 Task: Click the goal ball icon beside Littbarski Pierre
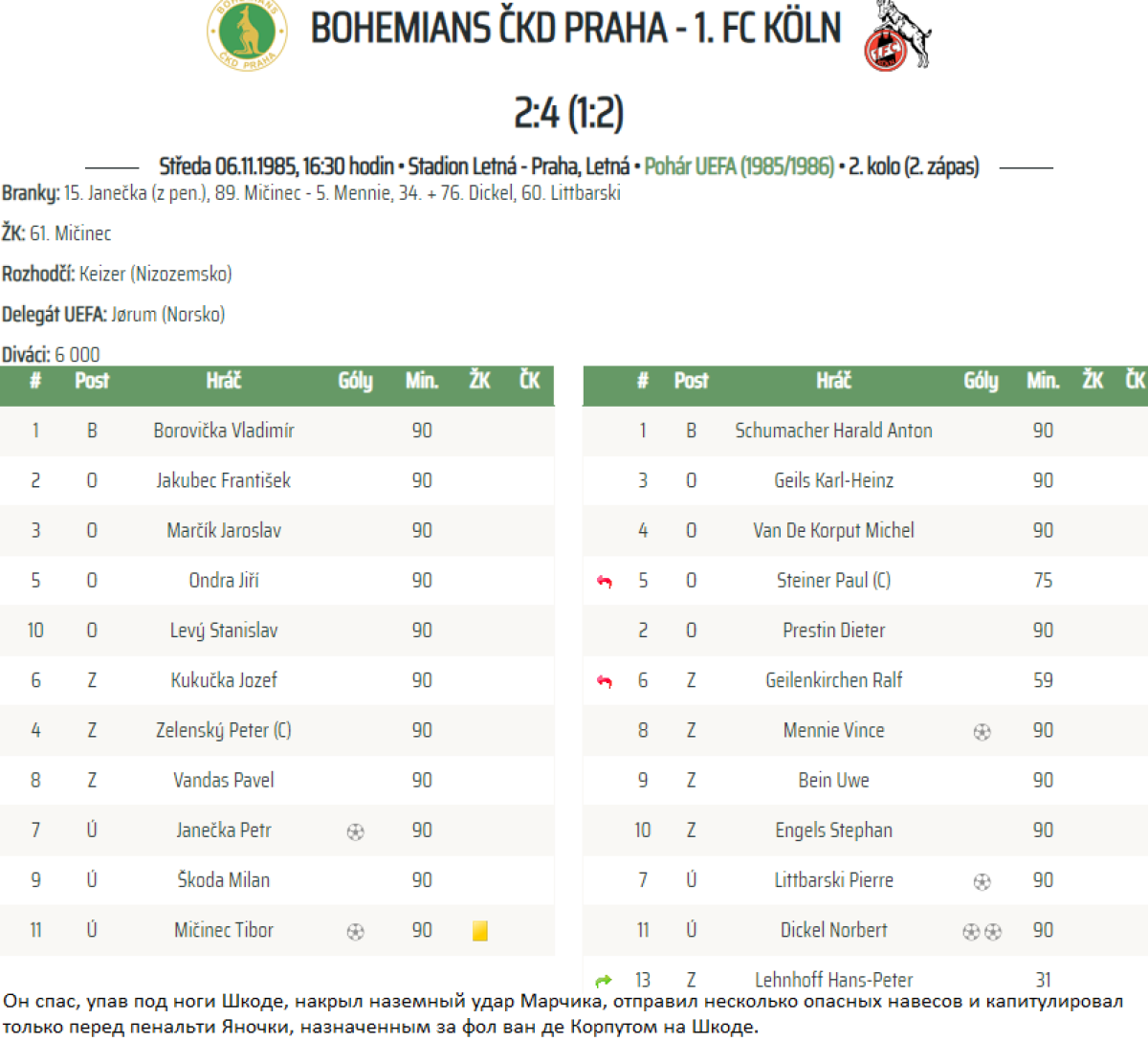coord(982,881)
